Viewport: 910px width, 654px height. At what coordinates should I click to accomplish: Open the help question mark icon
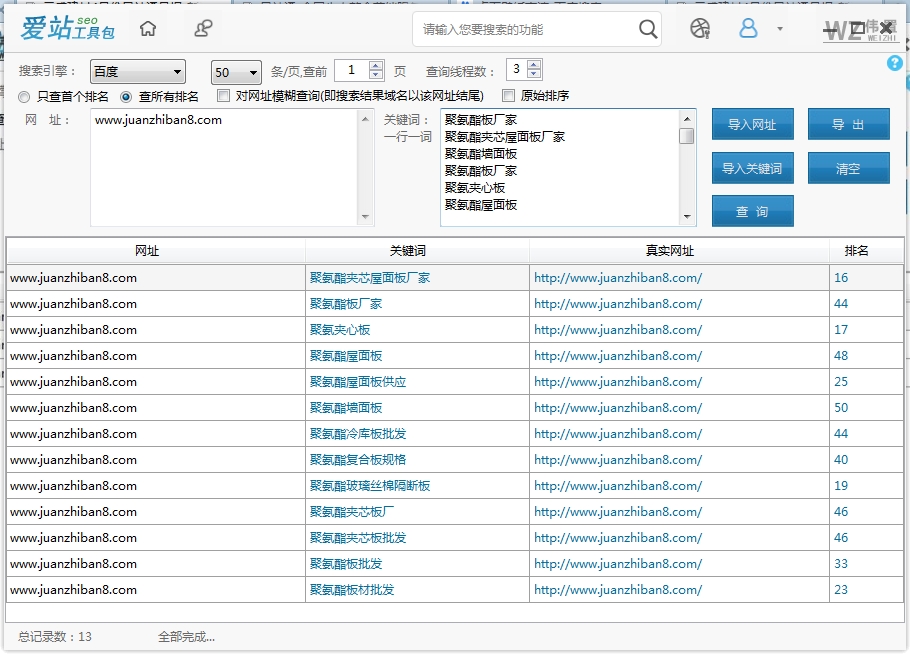(895, 63)
